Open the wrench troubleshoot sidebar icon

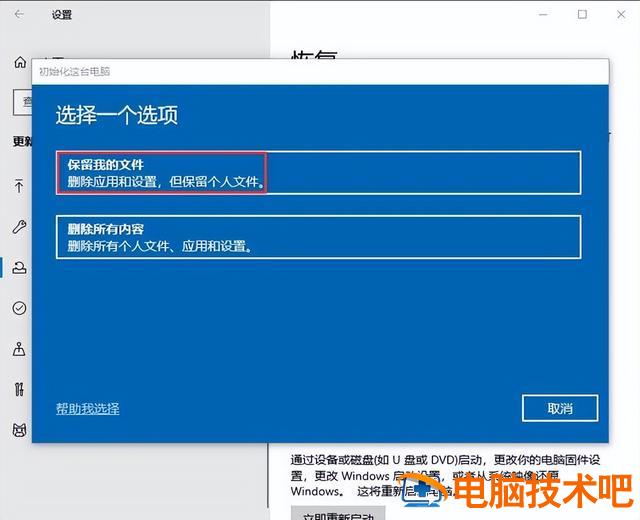point(19,227)
